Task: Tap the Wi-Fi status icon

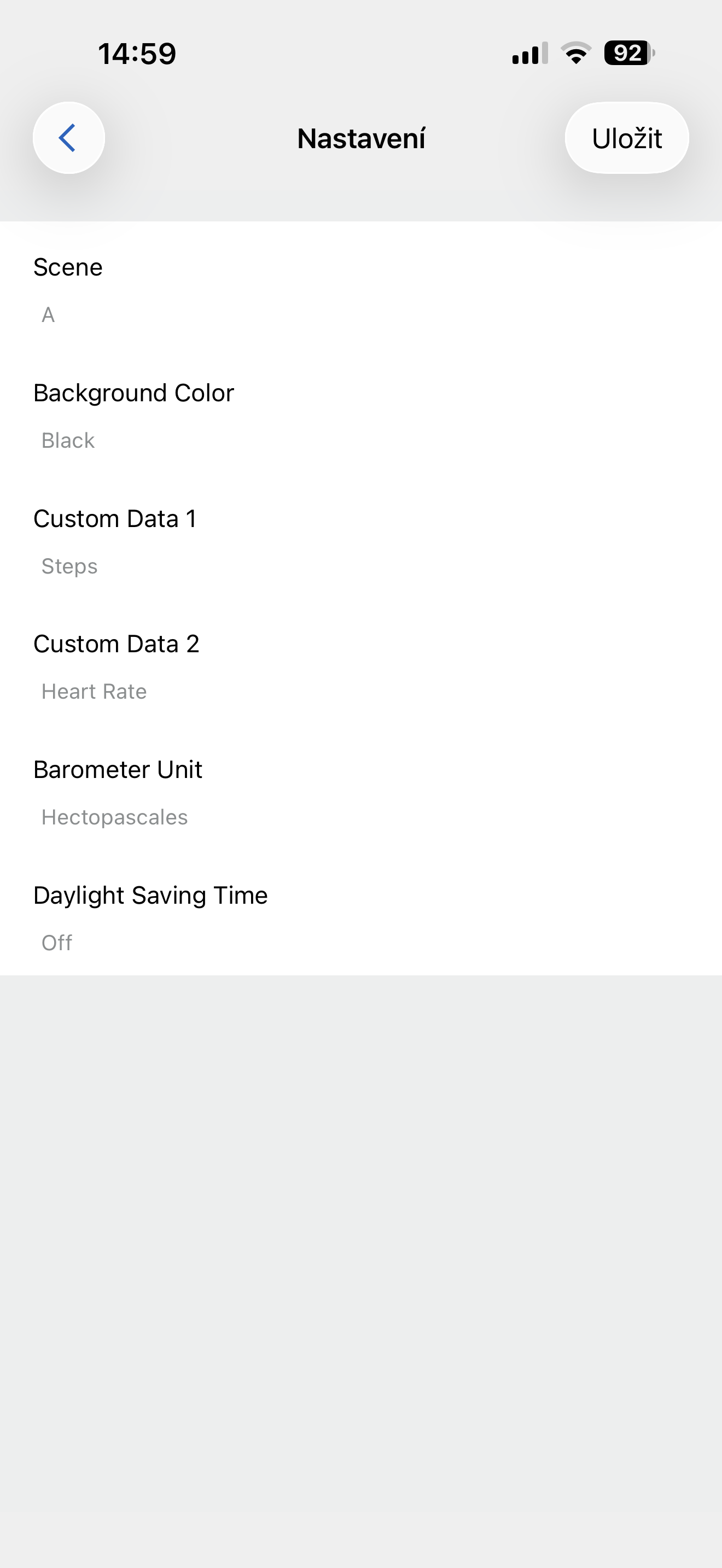Action: point(576,54)
